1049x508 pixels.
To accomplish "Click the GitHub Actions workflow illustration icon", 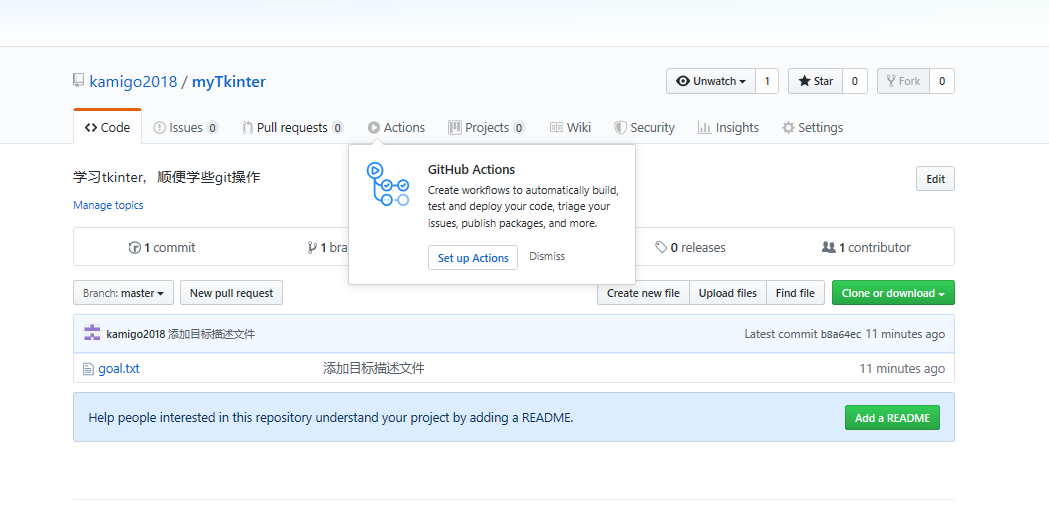I will (387, 184).
